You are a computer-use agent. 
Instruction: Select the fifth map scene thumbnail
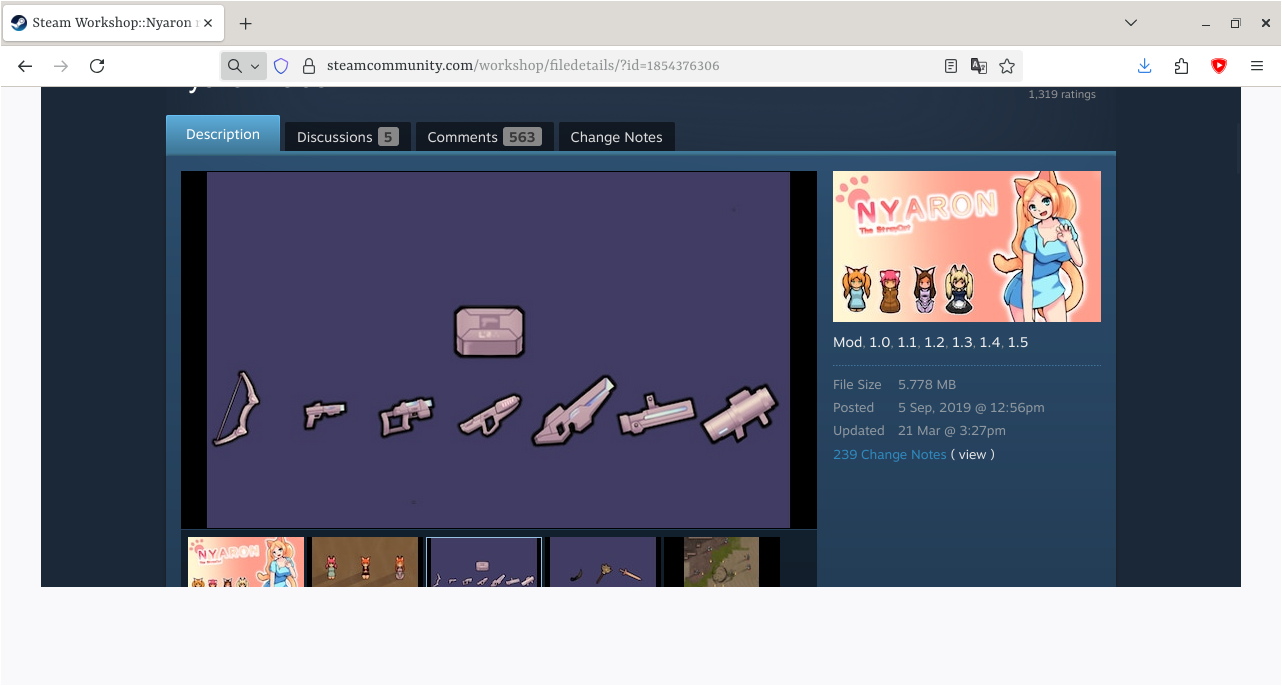(722, 562)
